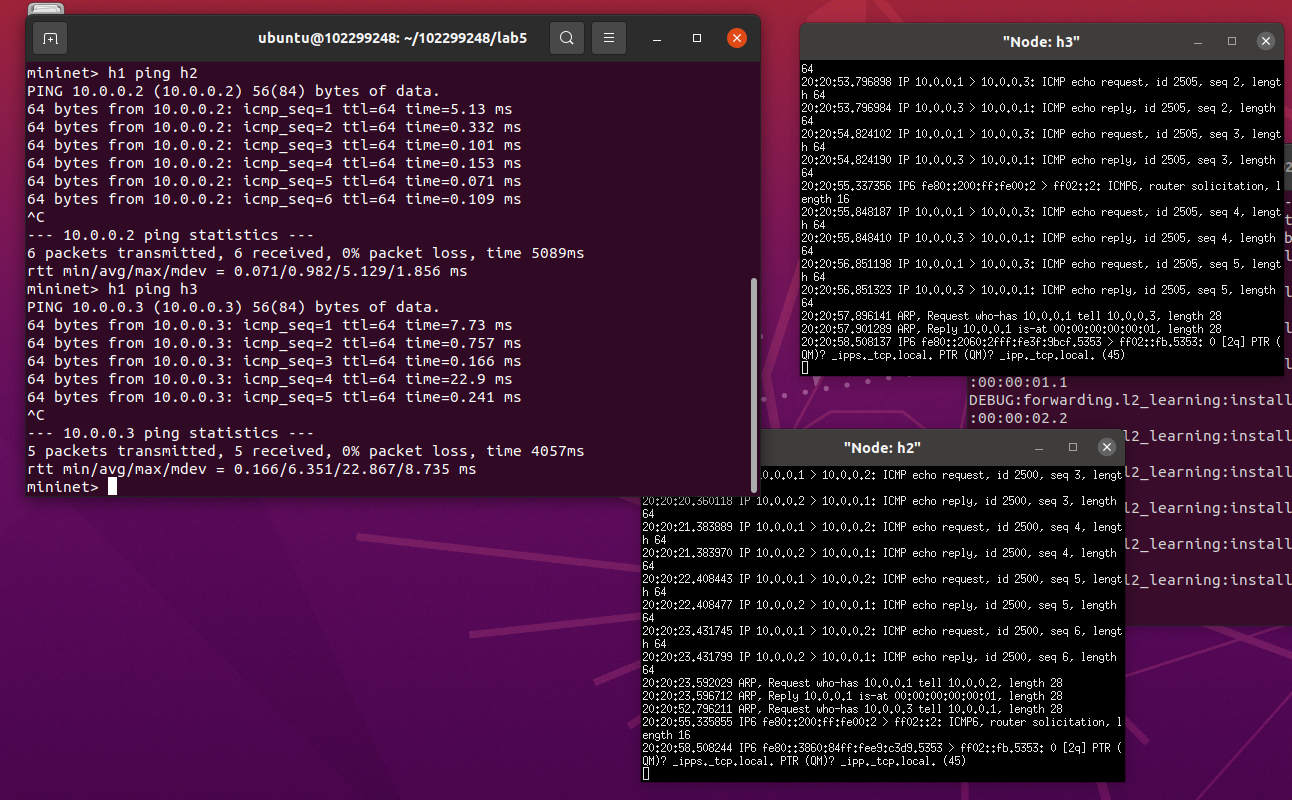Click the "--- 10.0.0.3 ping statistics ---" line

pyautogui.click(x=171, y=433)
